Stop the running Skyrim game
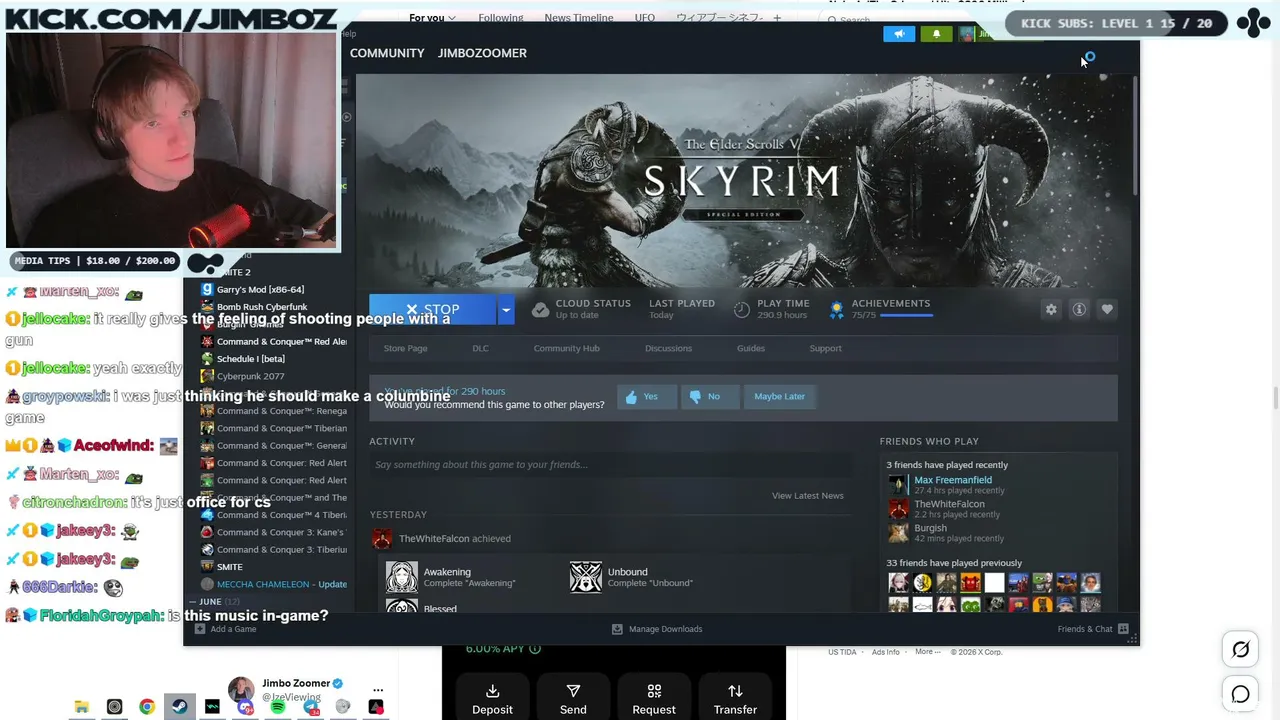1280x720 pixels. point(432,310)
